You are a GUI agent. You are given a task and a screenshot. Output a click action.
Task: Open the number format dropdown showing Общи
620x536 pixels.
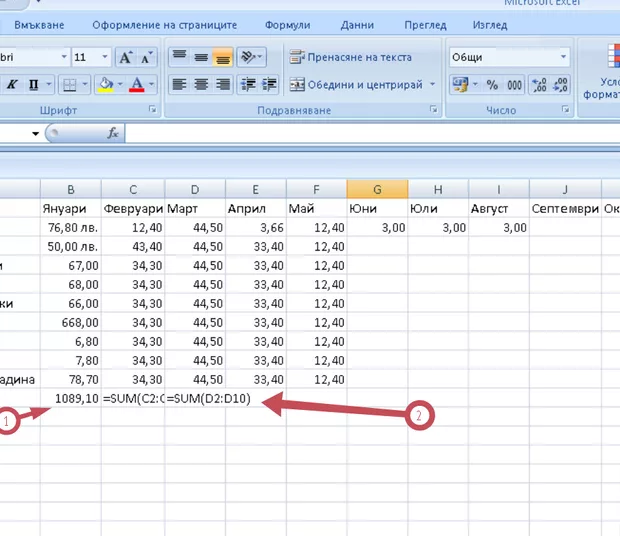coord(563,58)
